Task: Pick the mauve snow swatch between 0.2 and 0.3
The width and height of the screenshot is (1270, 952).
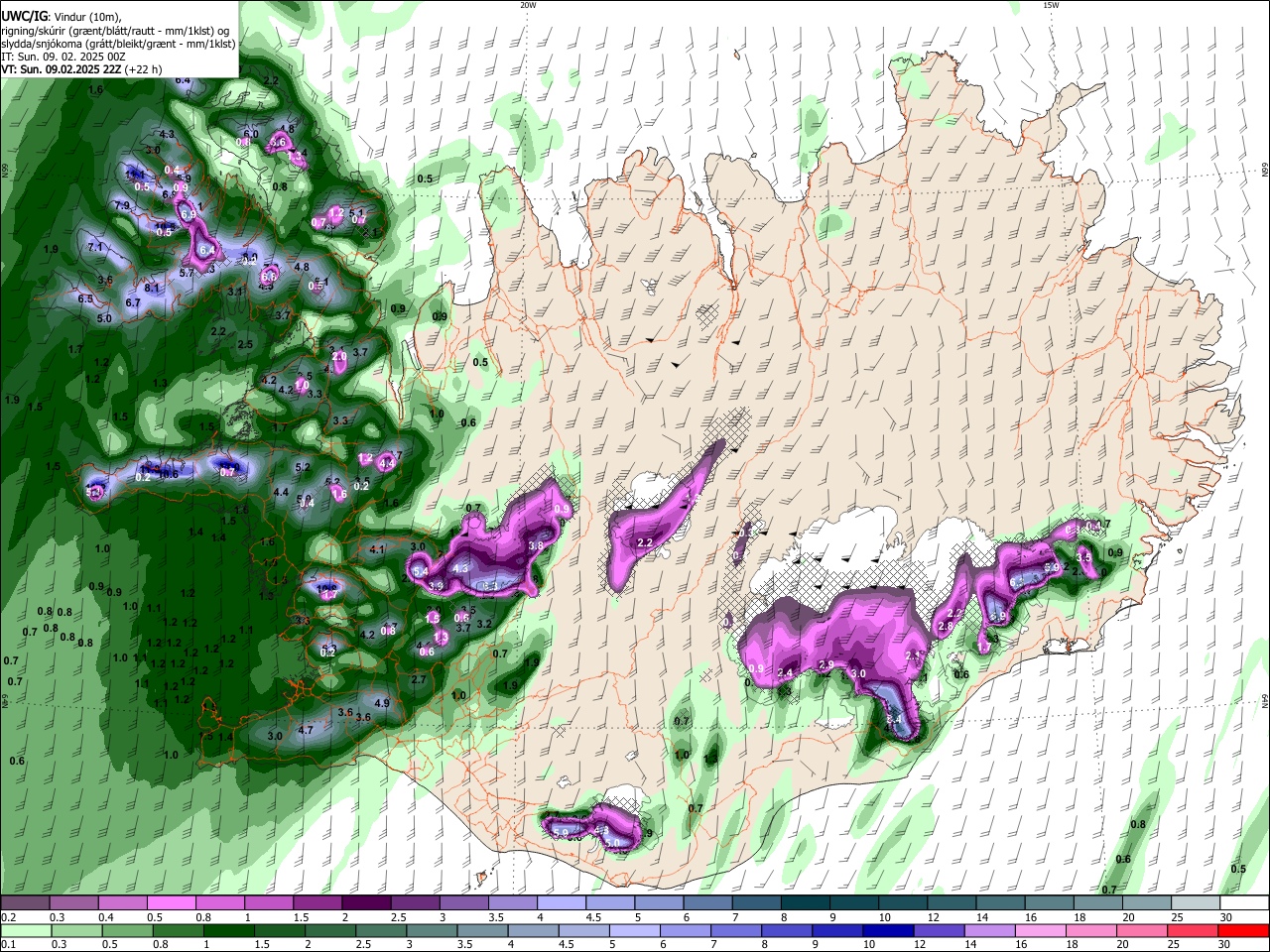Action: [25, 903]
